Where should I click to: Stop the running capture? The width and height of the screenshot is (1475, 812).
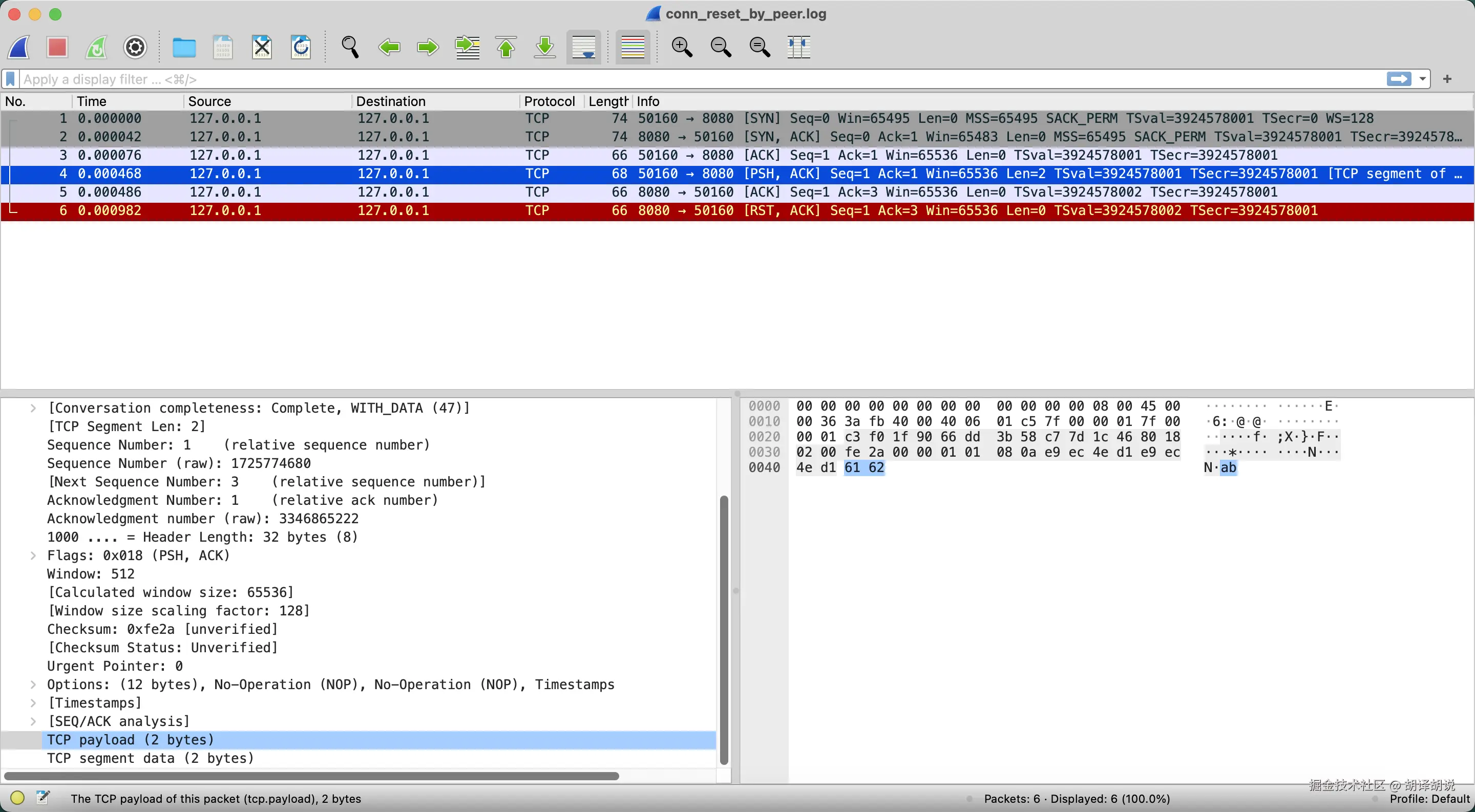pos(57,47)
